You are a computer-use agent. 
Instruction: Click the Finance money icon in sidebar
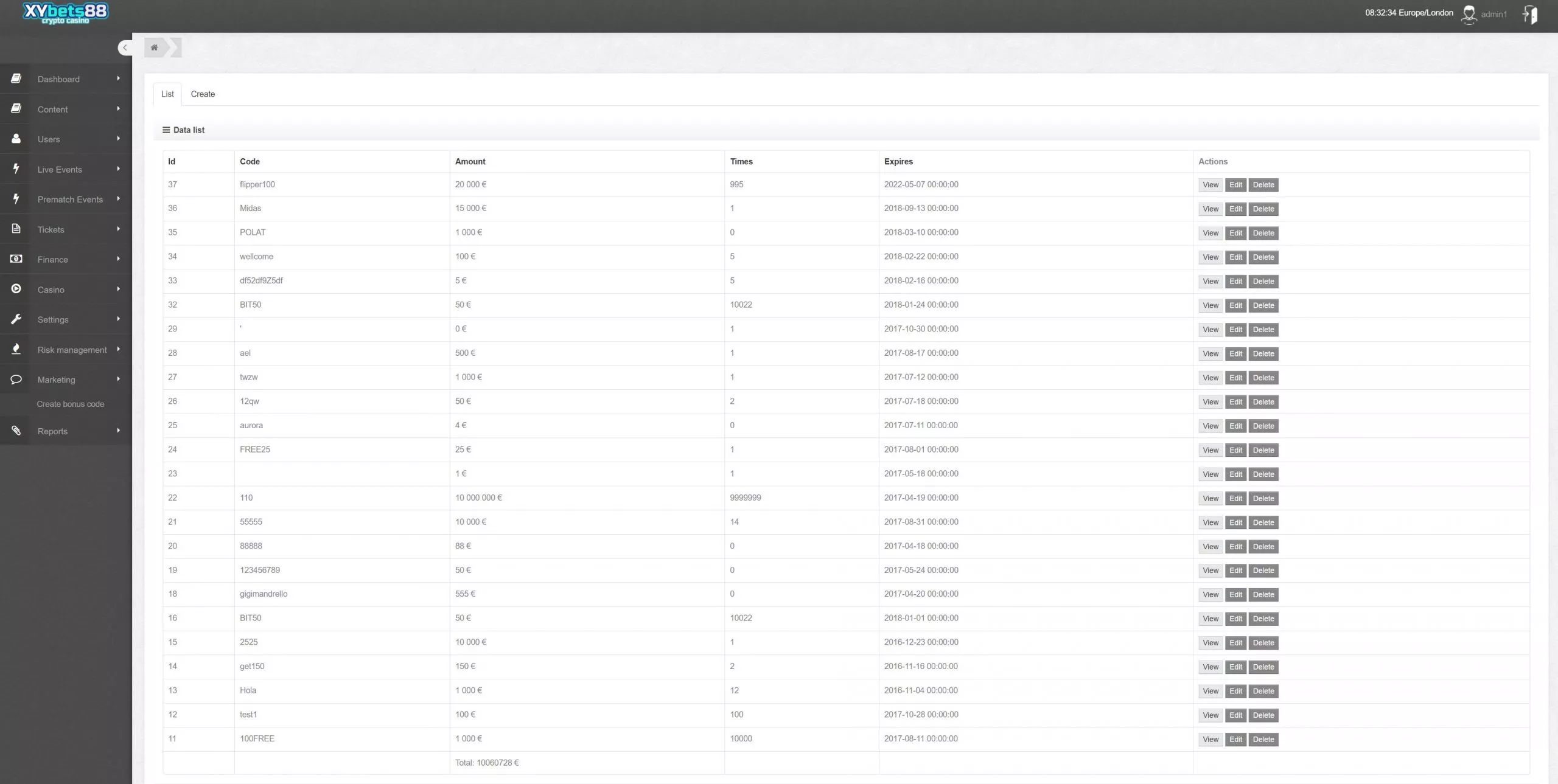click(x=16, y=259)
